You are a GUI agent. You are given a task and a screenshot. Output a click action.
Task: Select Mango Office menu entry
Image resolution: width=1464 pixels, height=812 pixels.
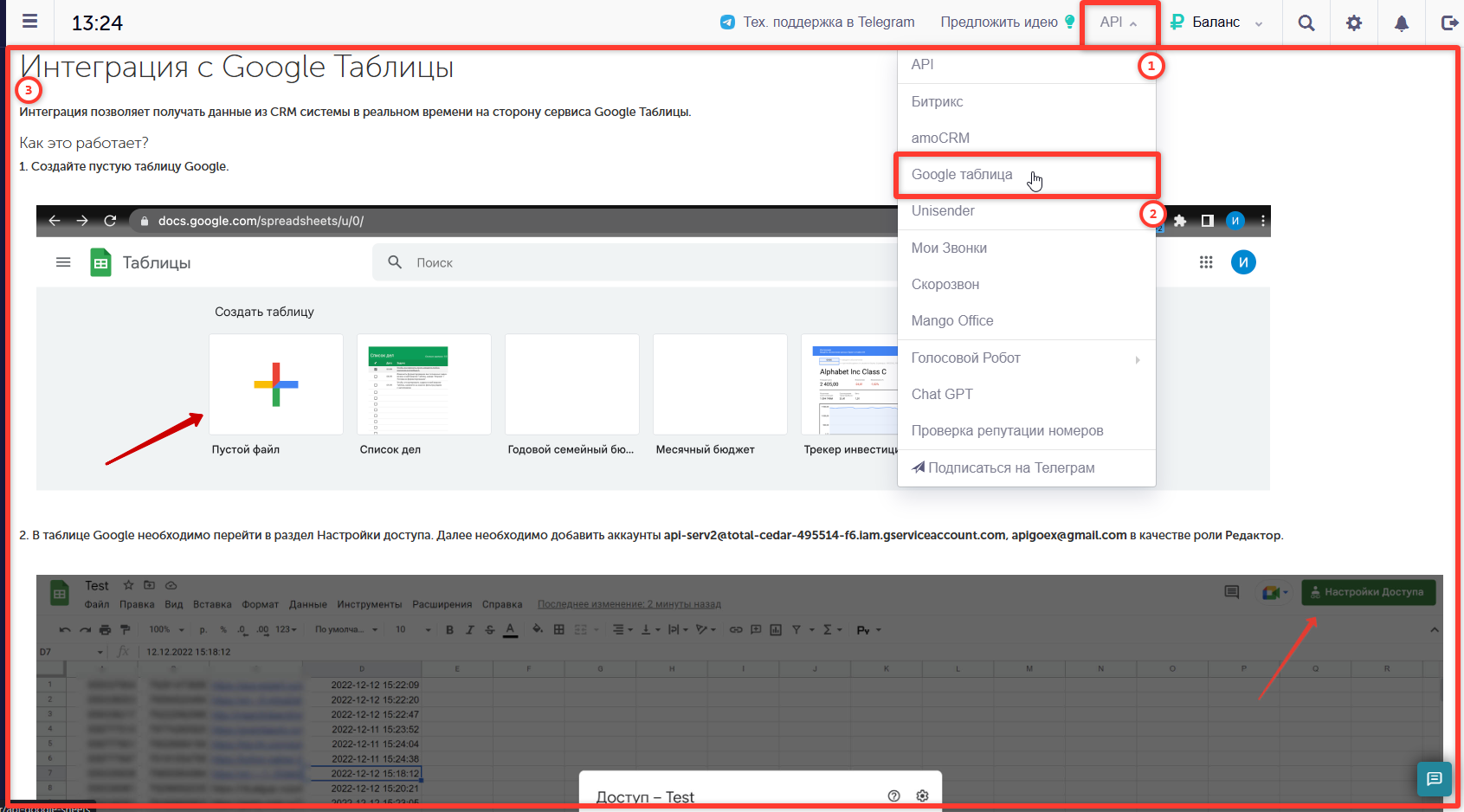coord(1027,320)
